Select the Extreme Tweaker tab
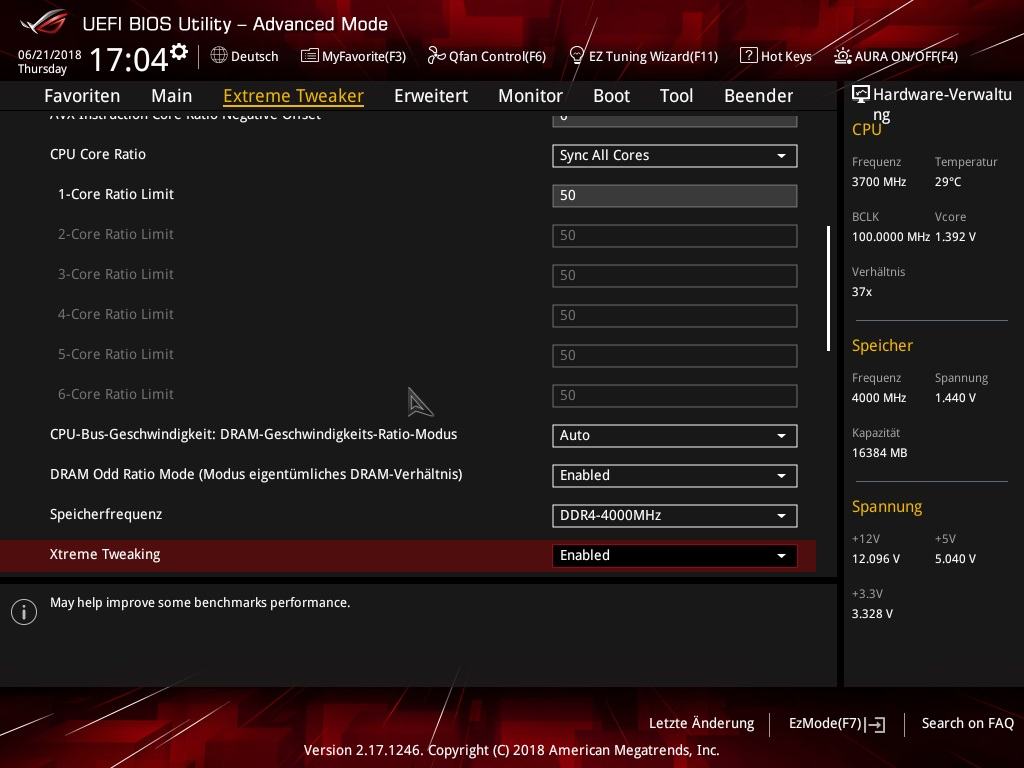 click(293, 95)
